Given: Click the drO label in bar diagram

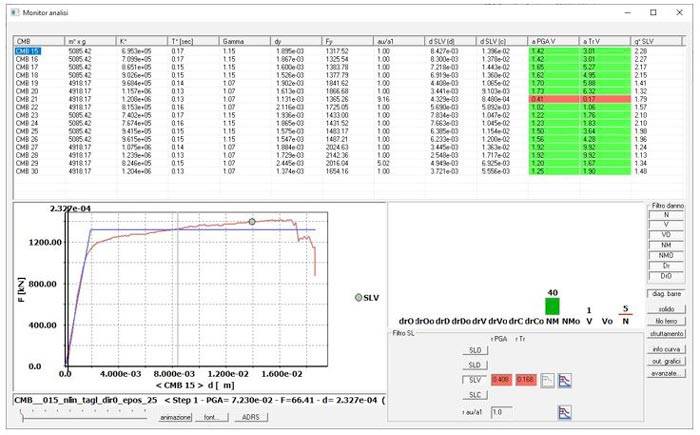Looking at the screenshot, I should 406,321.
